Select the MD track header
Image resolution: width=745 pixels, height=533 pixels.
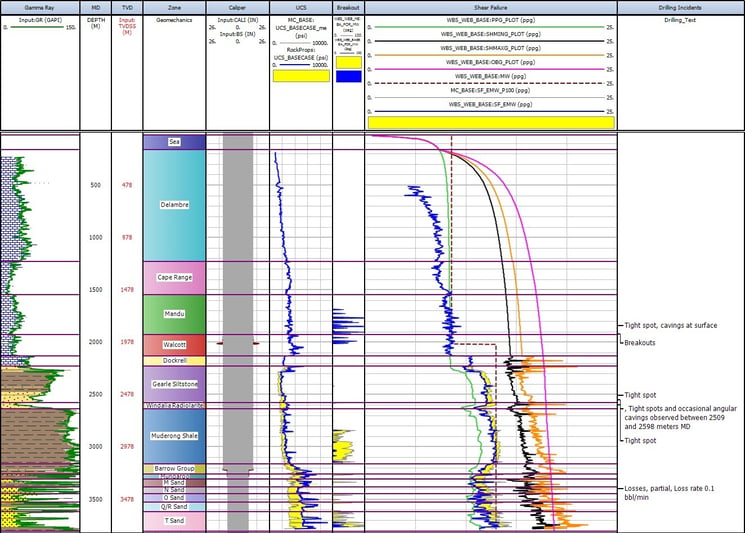[96, 8]
